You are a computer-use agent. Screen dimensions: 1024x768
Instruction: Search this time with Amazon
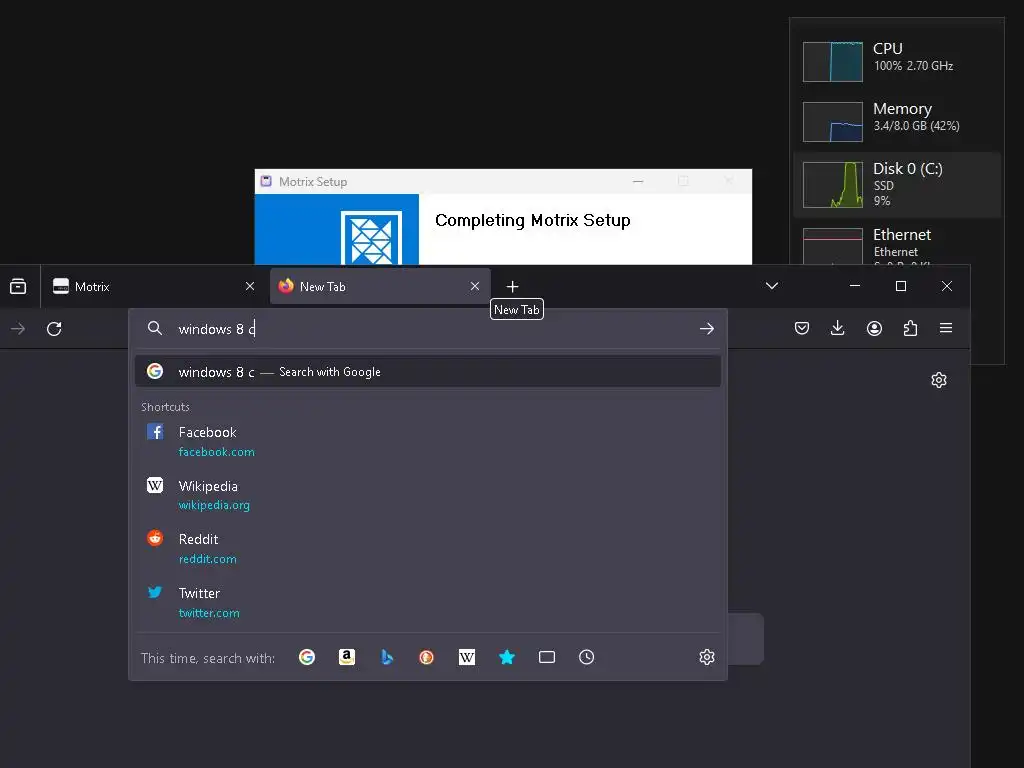pyautogui.click(x=347, y=657)
